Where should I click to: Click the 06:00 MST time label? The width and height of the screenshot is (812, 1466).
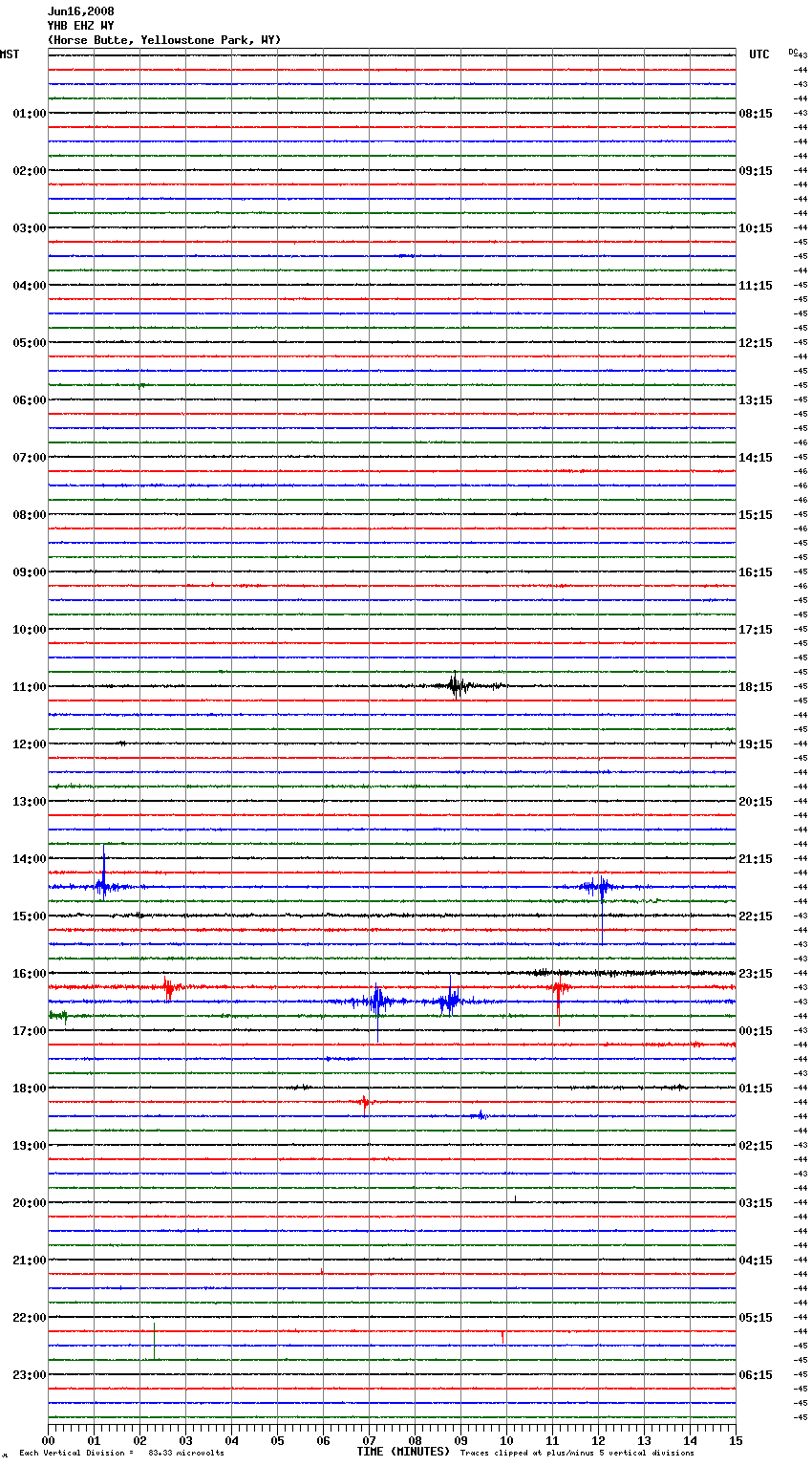pos(30,400)
